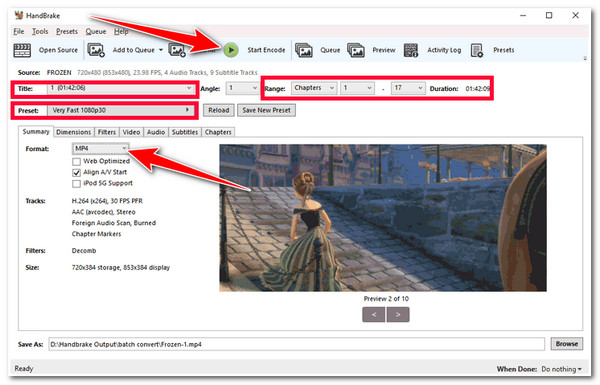The image size is (600, 385).
Task: Click the 720x384 storage size text
Action: 121,268
